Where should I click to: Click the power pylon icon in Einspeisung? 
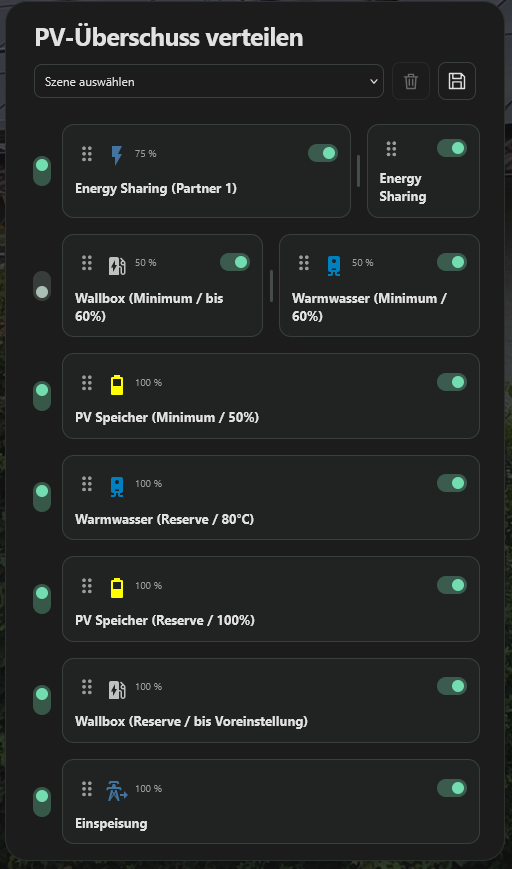point(116,791)
